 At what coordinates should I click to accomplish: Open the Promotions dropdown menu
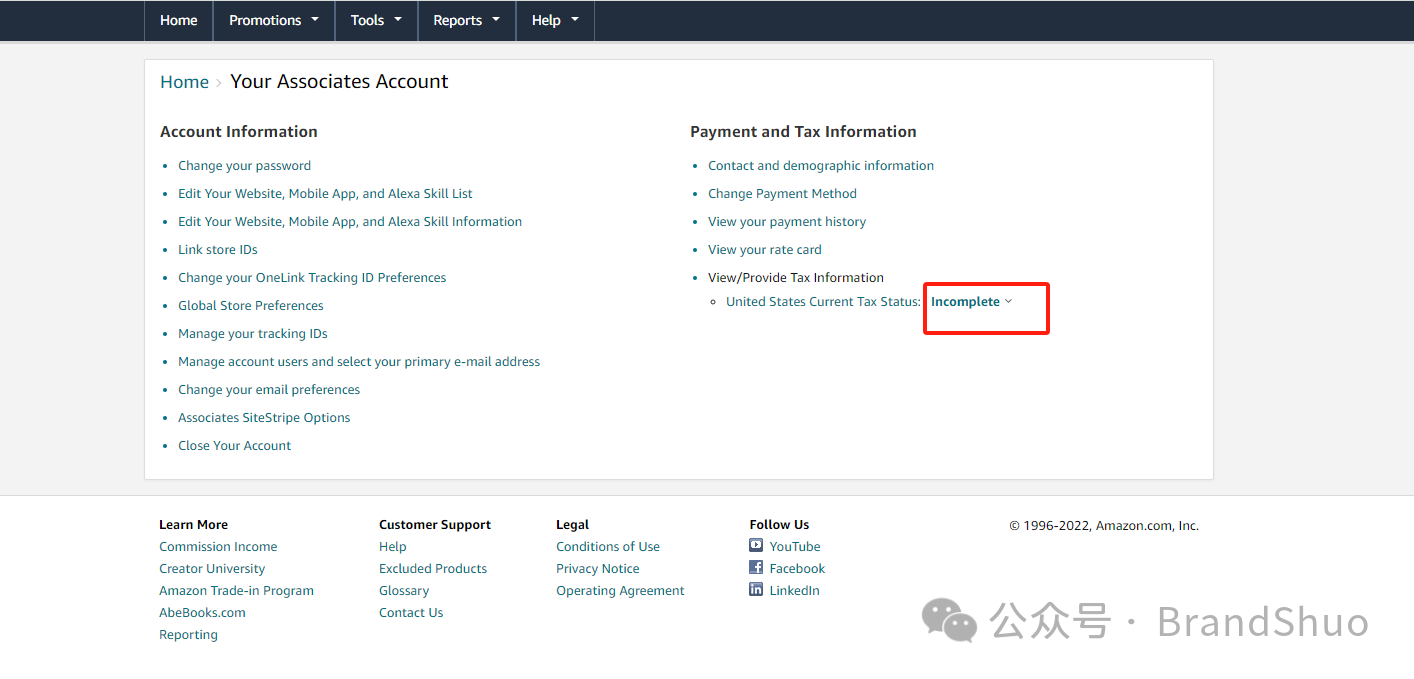[274, 20]
